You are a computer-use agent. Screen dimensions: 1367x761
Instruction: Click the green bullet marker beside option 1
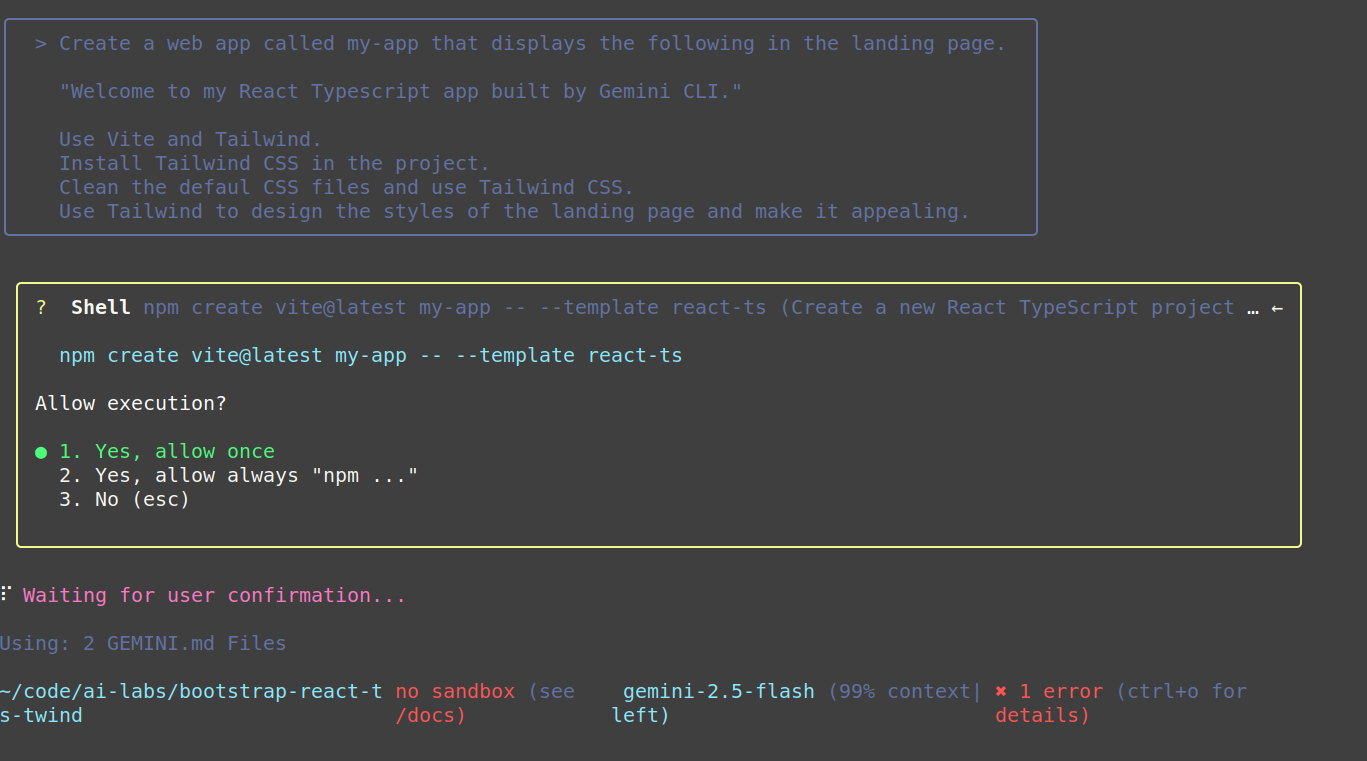point(40,451)
